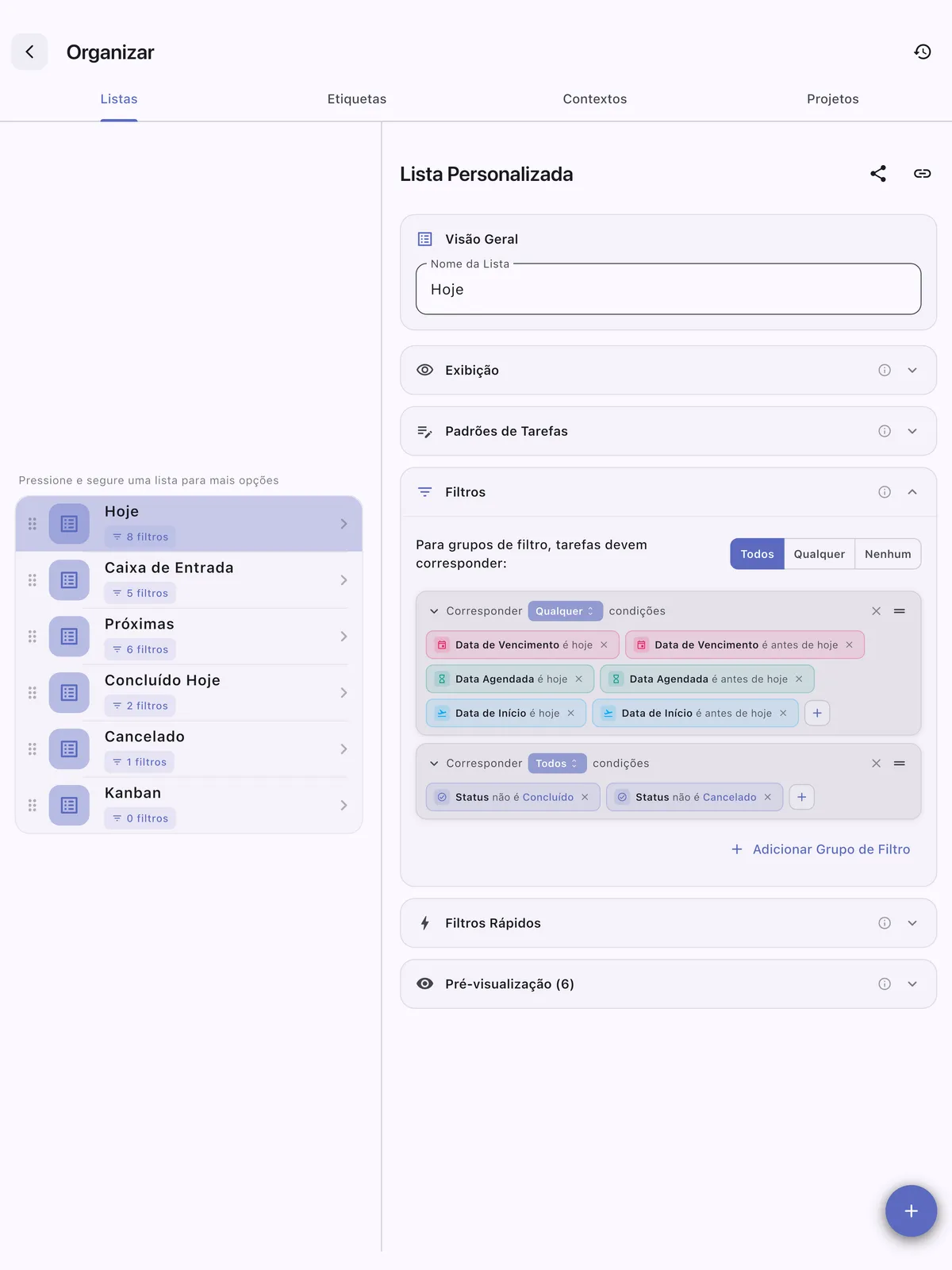Collapse the first filter group chevron
This screenshot has width=952, height=1270.
coord(434,611)
